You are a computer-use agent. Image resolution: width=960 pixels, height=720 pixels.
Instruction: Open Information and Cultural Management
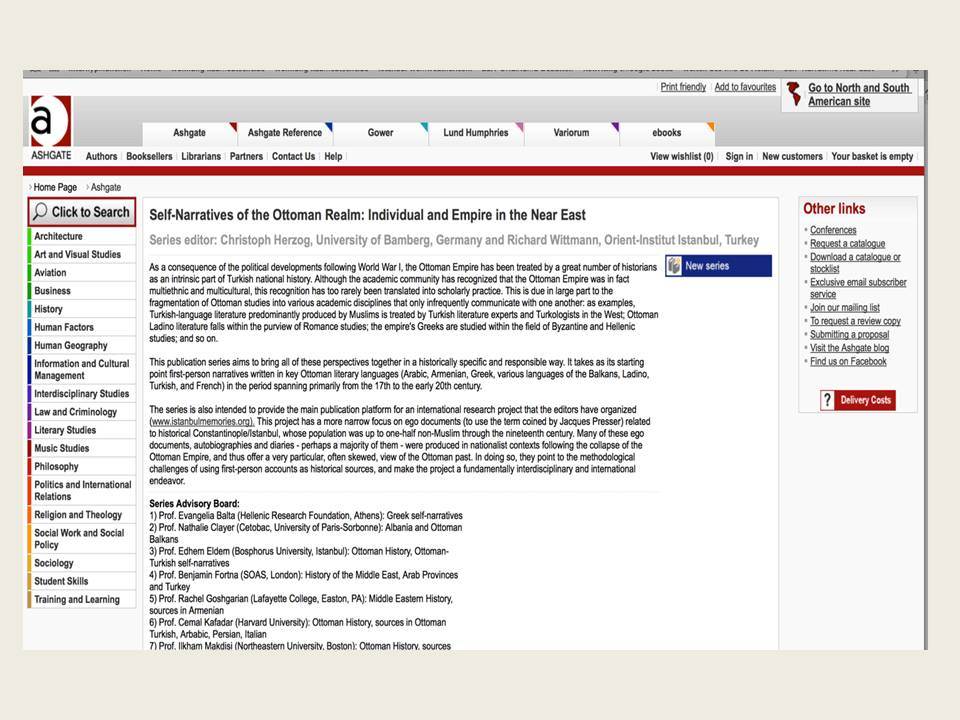pyautogui.click(x=81, y=370)
